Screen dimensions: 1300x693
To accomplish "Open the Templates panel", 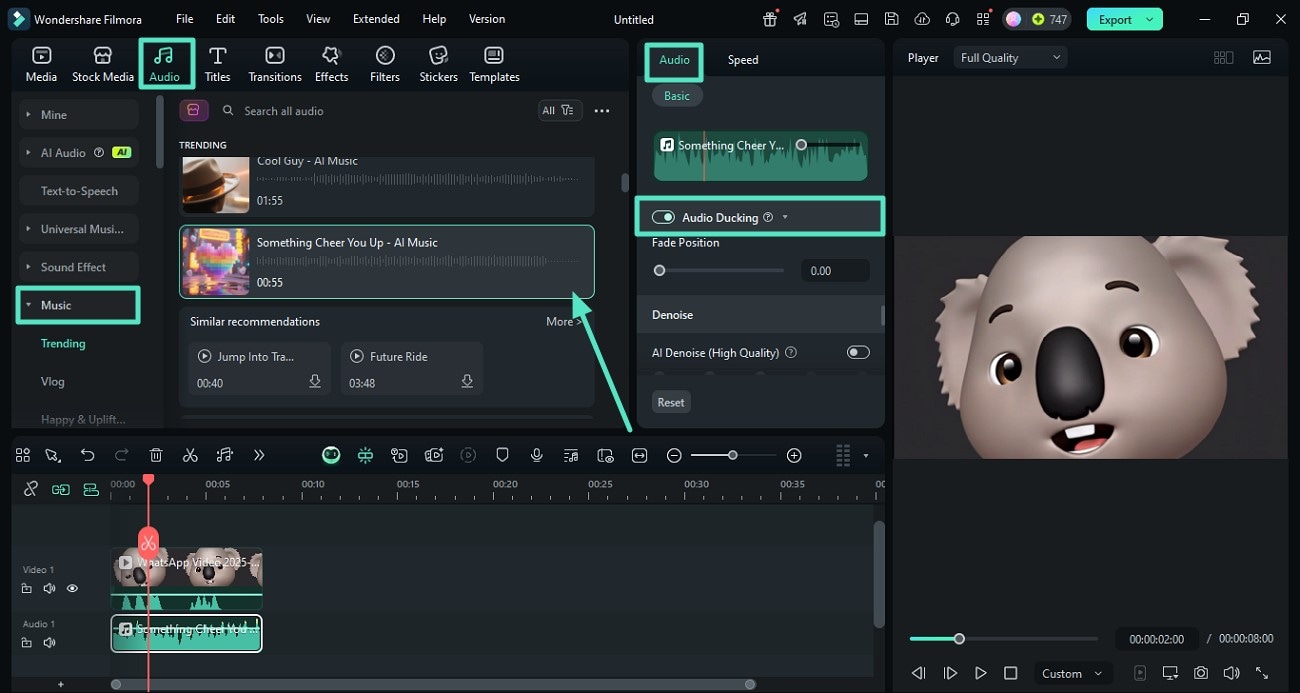I will click(494, 64).
